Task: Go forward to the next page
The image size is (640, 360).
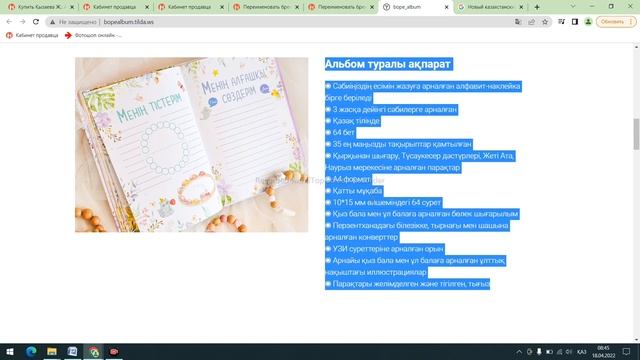Action: coord(22,22)
